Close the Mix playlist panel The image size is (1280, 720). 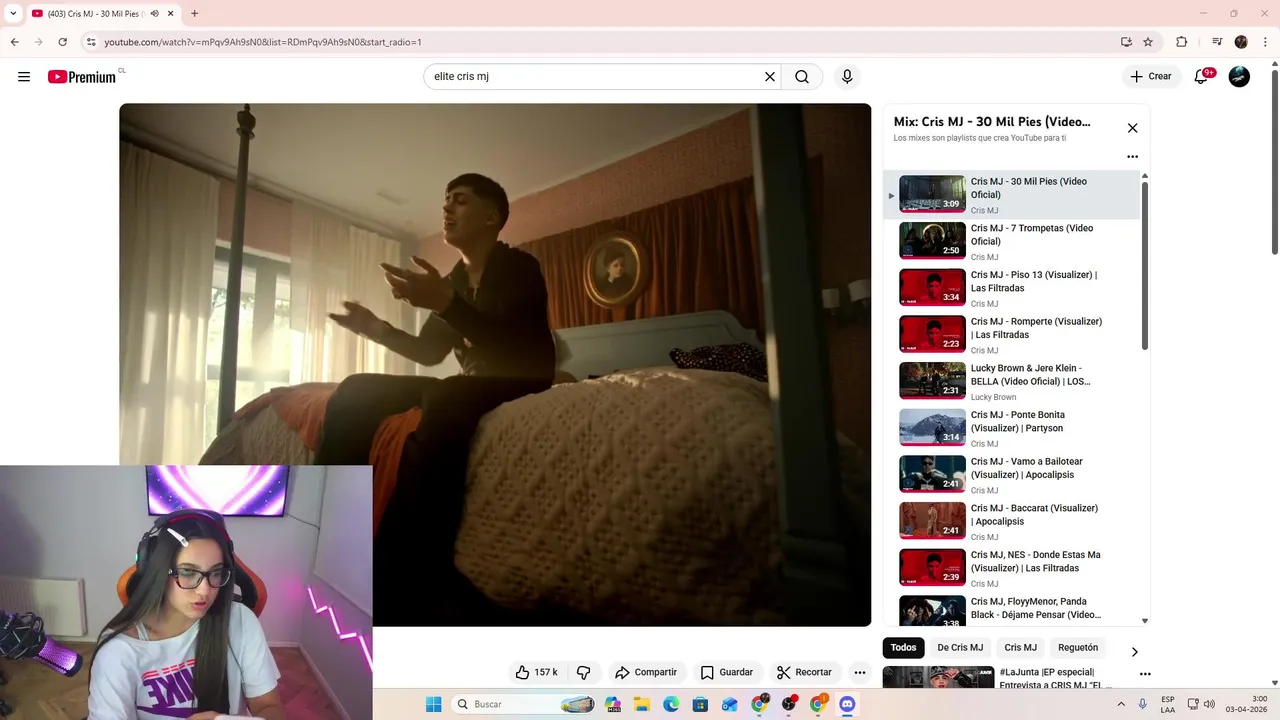[x=1132, y=128]
